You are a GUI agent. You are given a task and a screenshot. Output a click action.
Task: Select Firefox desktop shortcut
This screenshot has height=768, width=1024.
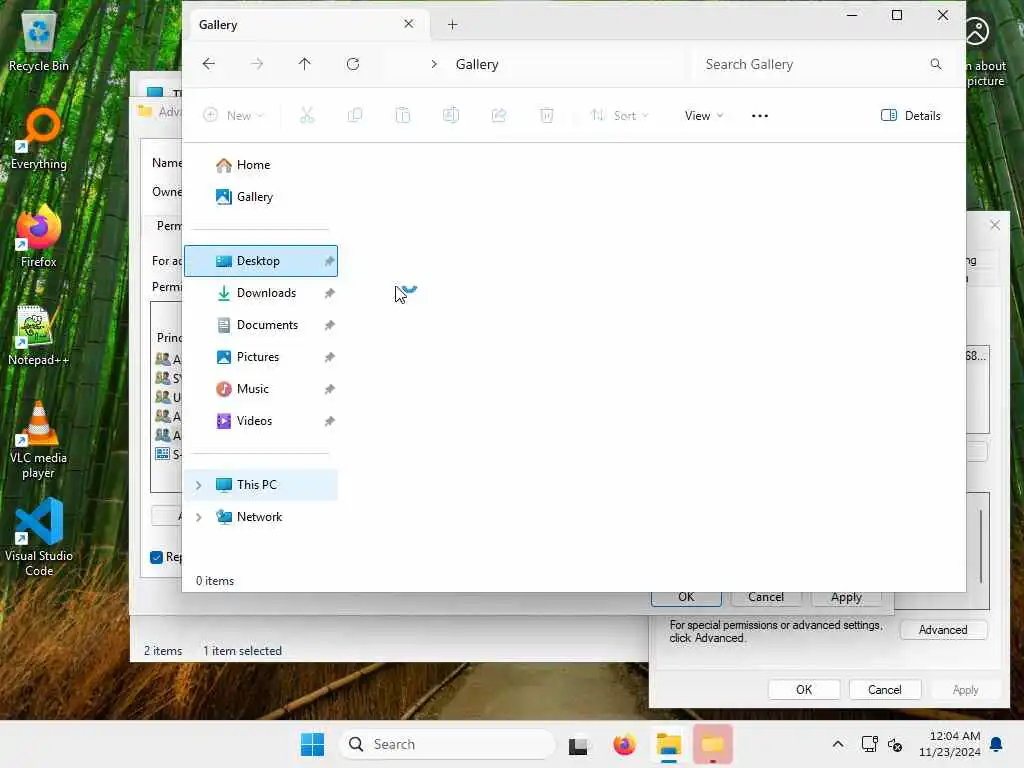pos(39,237)
